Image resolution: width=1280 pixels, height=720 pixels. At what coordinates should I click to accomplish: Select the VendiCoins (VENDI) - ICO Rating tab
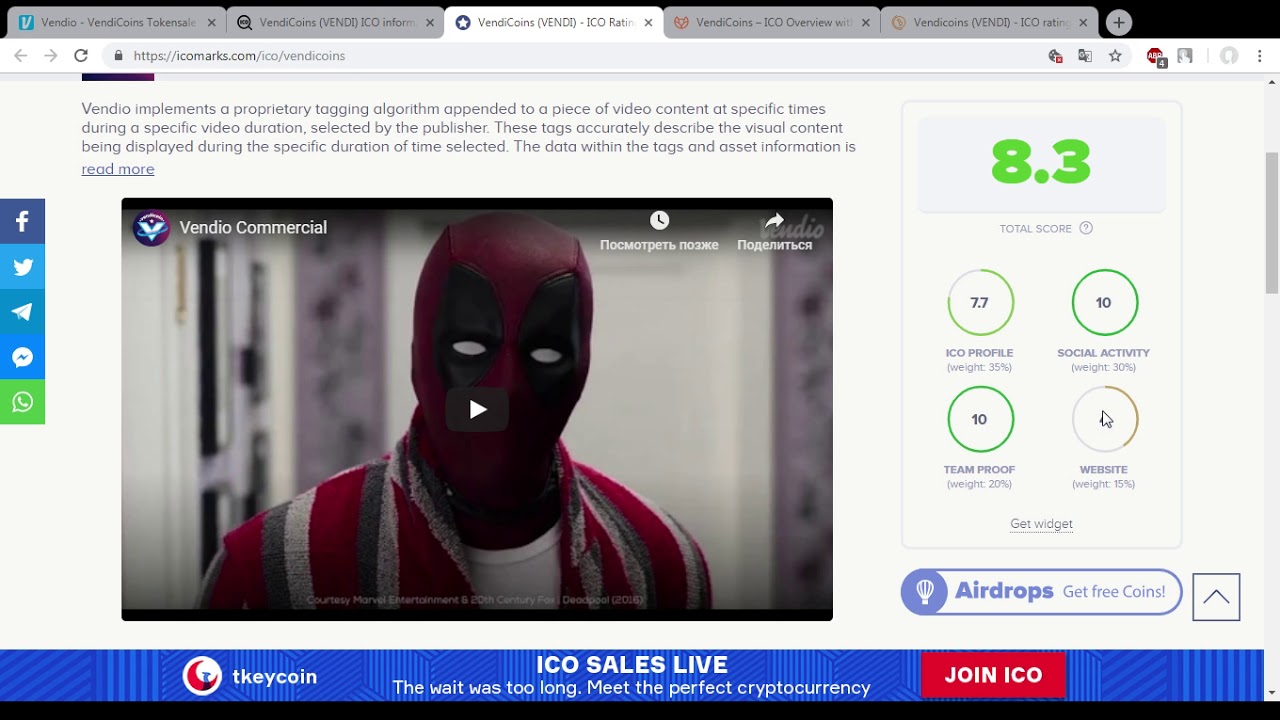553,22
